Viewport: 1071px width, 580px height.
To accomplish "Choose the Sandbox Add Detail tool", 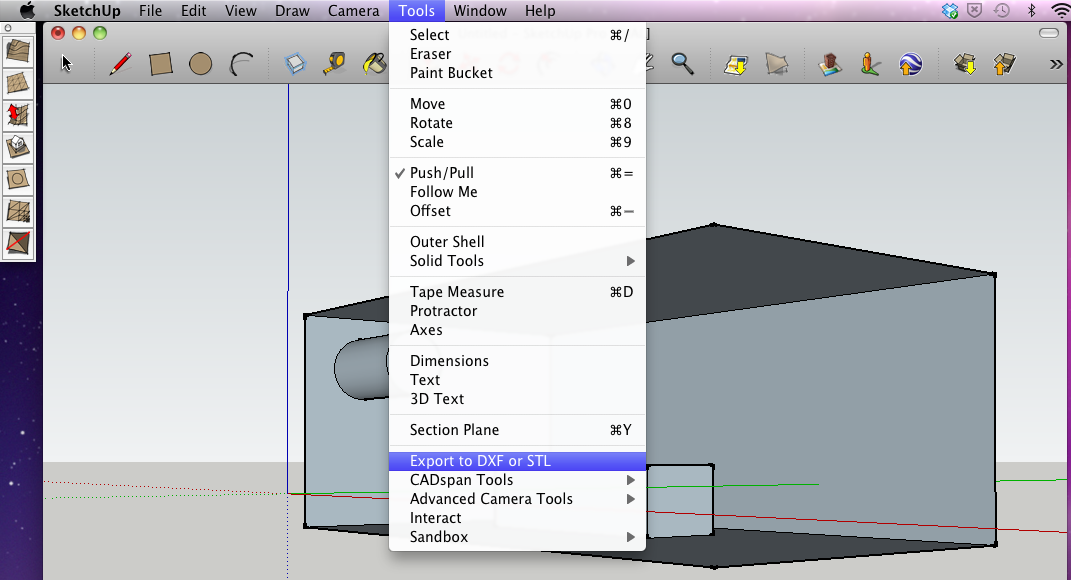I will tap(18, 211).
